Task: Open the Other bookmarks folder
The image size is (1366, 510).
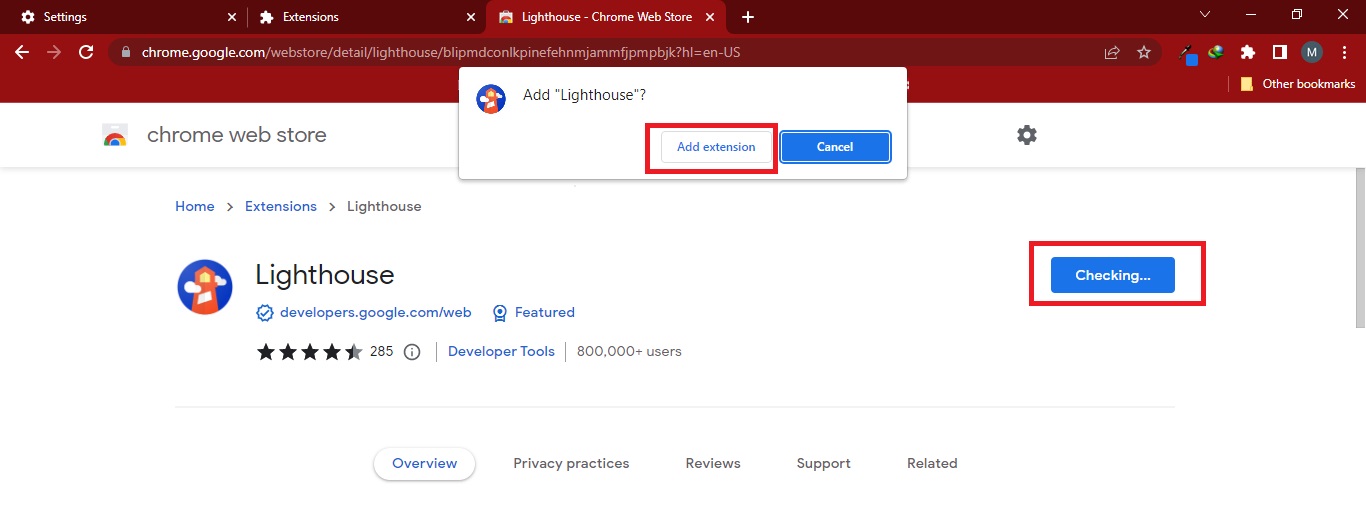Action: (x=1297, y=84)
